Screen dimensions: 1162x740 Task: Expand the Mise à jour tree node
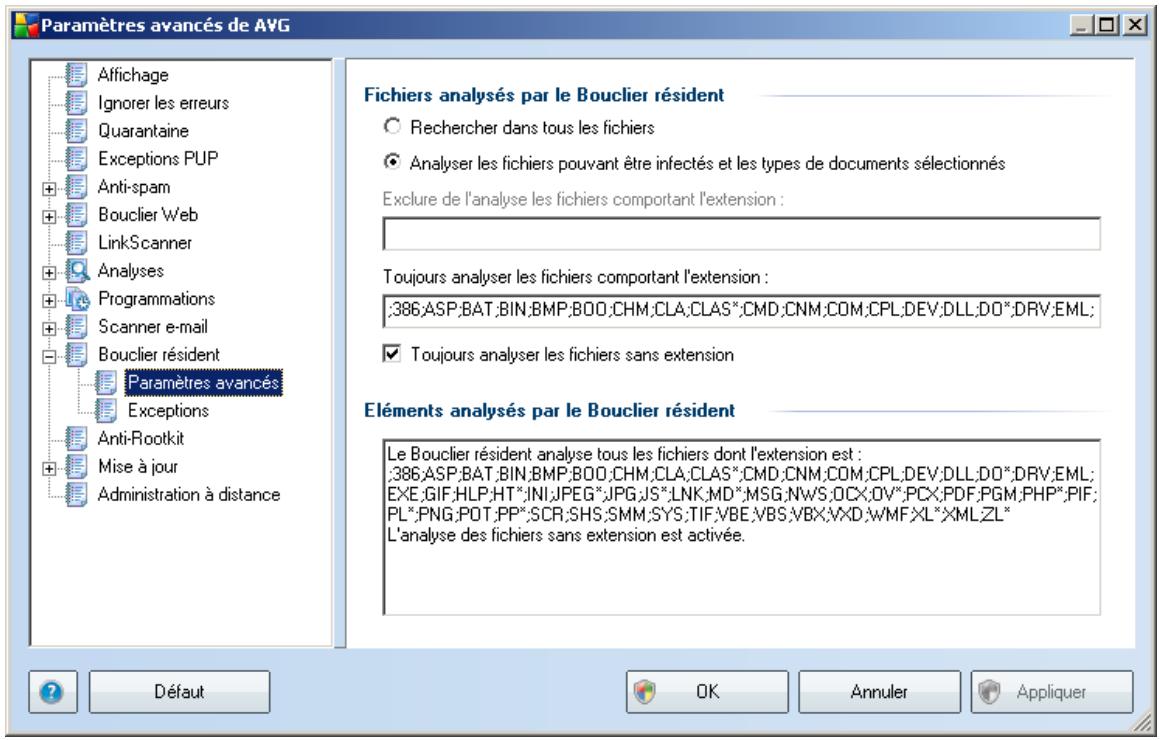[49, 468]
